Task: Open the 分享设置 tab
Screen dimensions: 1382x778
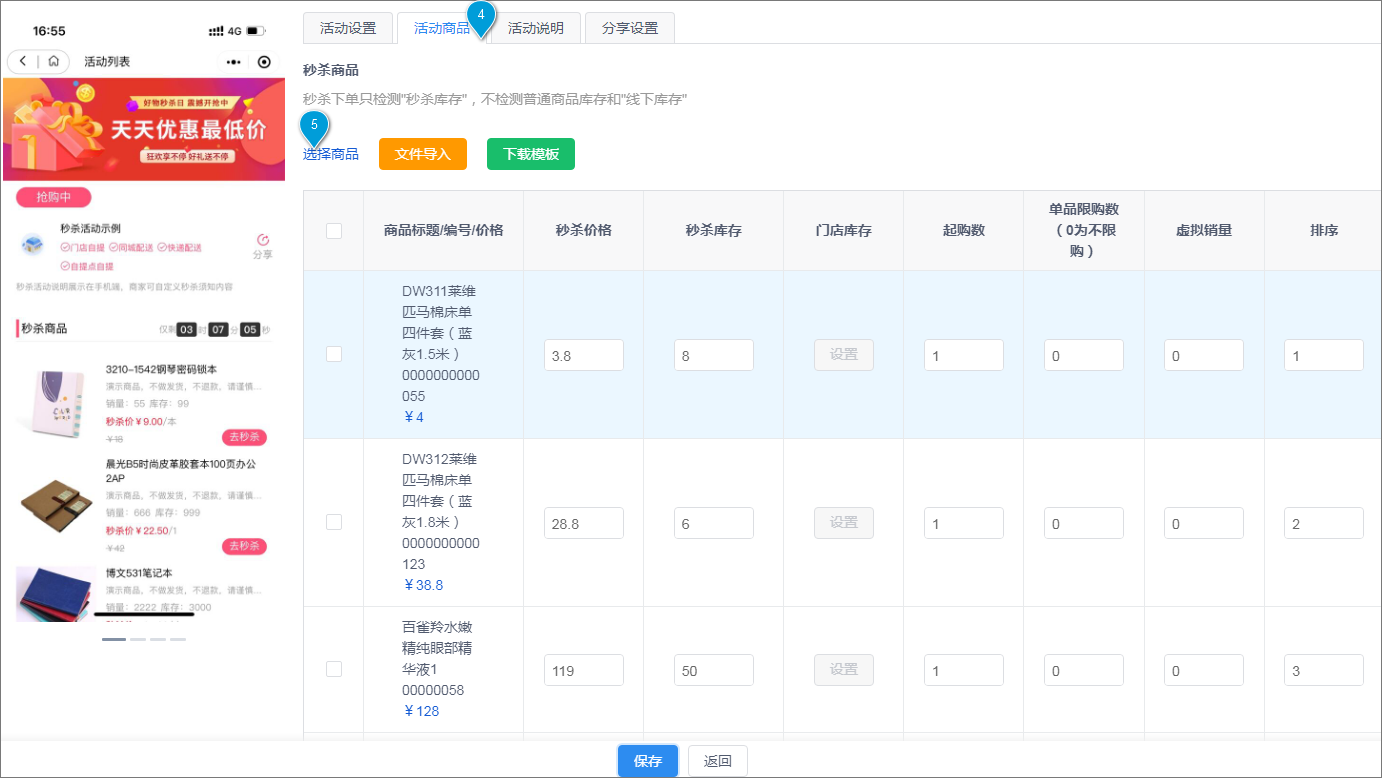Action: coord(630,28)
